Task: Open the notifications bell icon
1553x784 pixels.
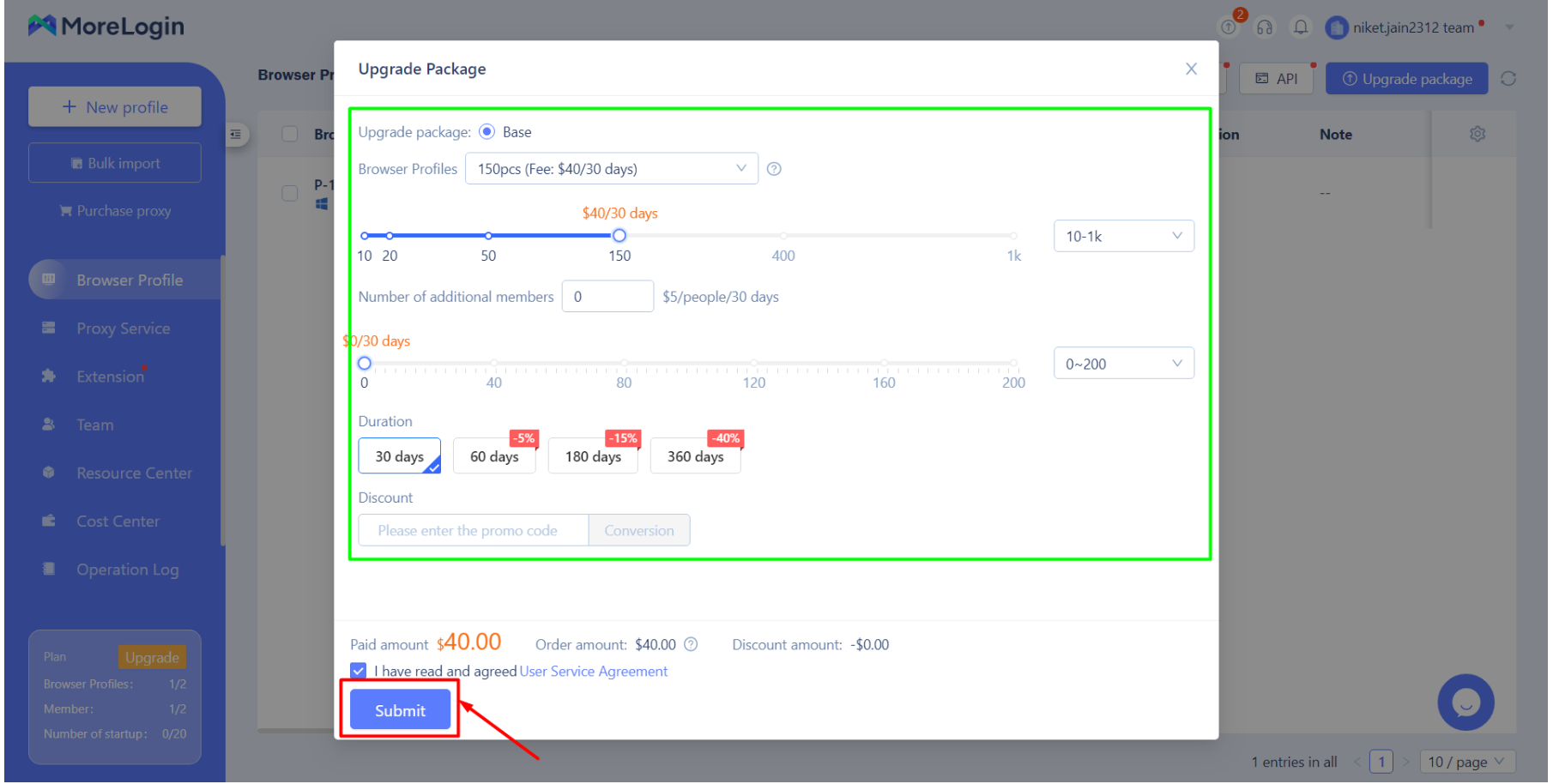Action: 1301,27
